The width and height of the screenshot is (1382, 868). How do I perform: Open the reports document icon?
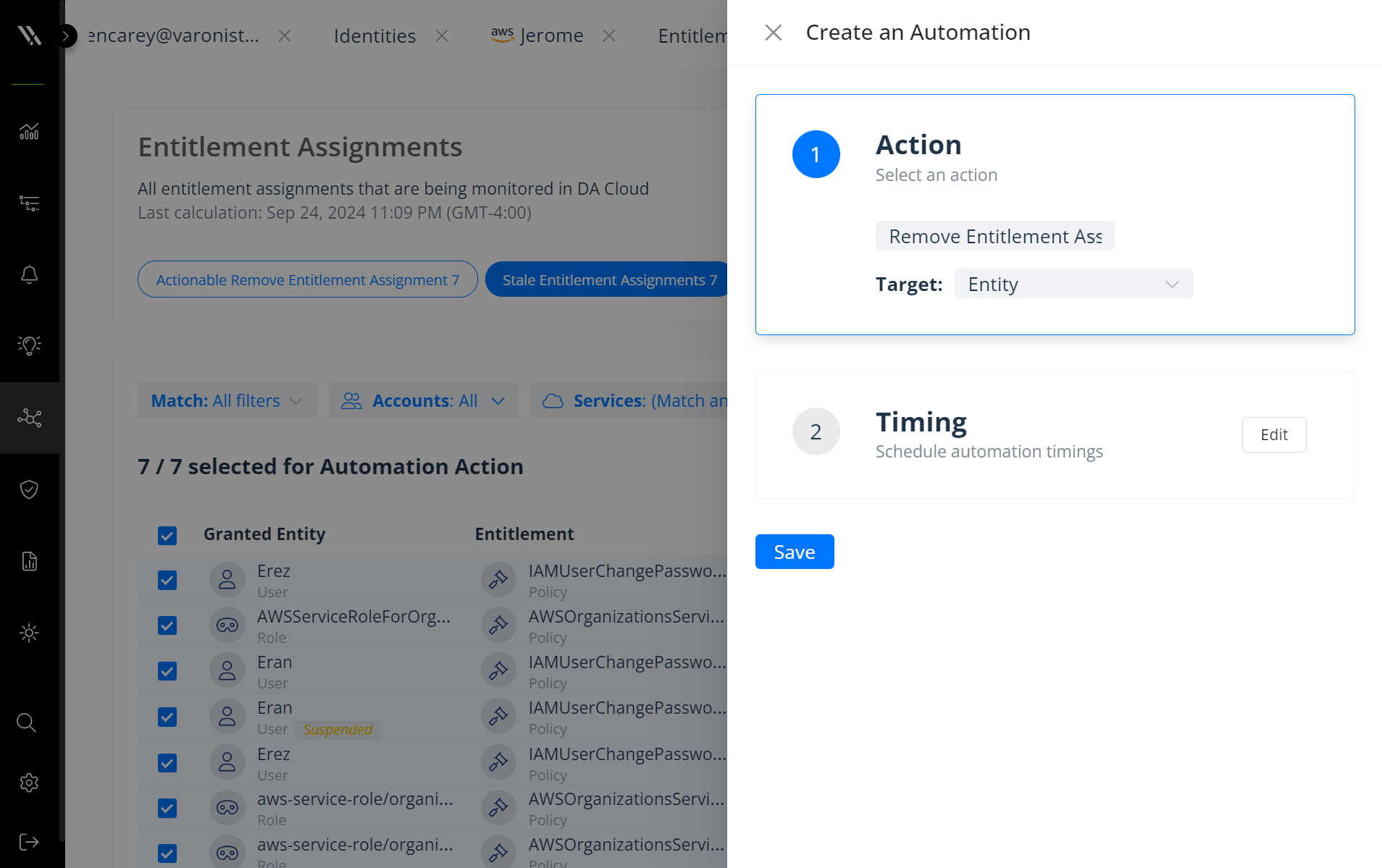click(x=29, y=561)
